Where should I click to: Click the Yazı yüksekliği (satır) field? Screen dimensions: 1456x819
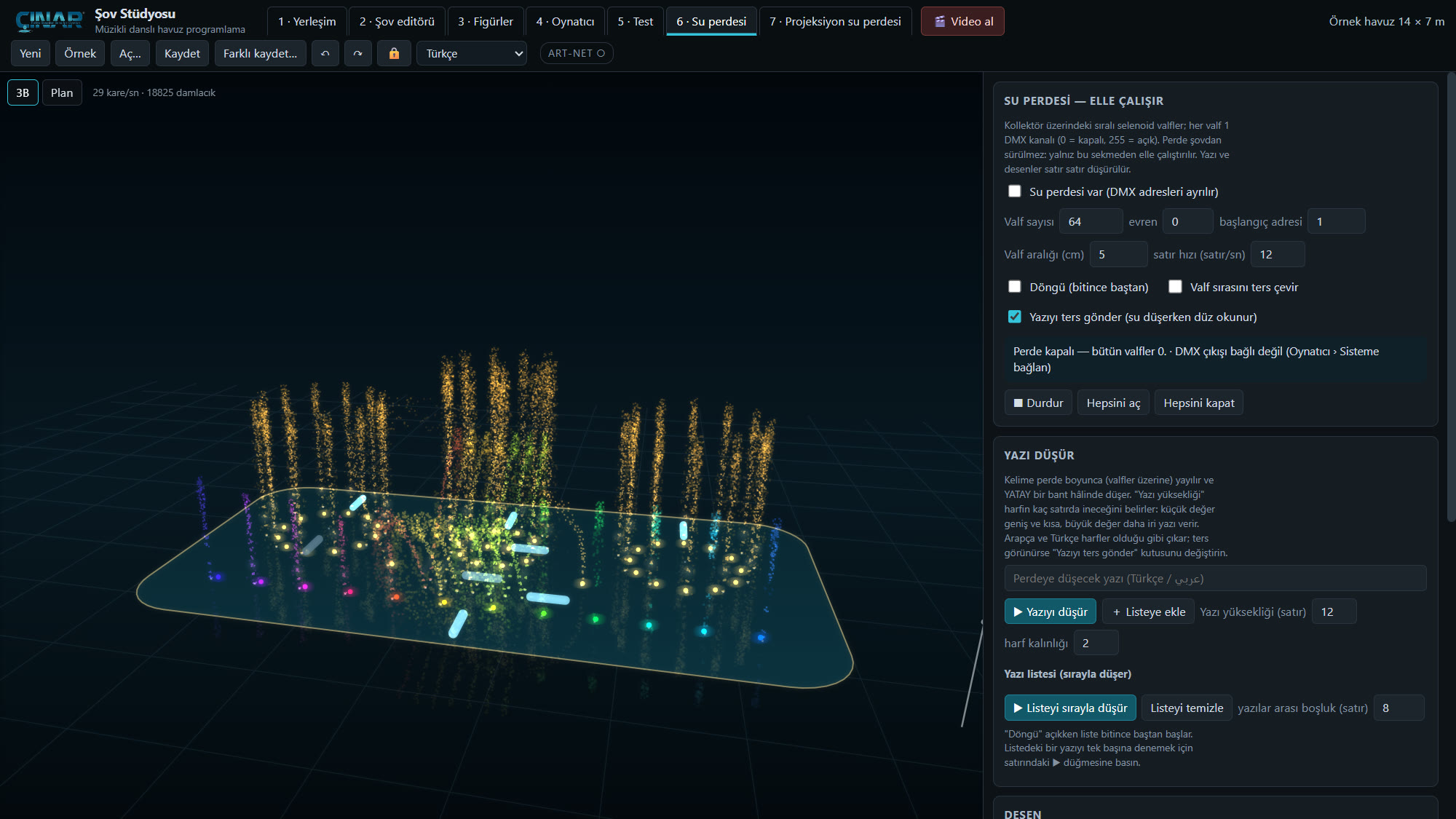(1334, 612)
